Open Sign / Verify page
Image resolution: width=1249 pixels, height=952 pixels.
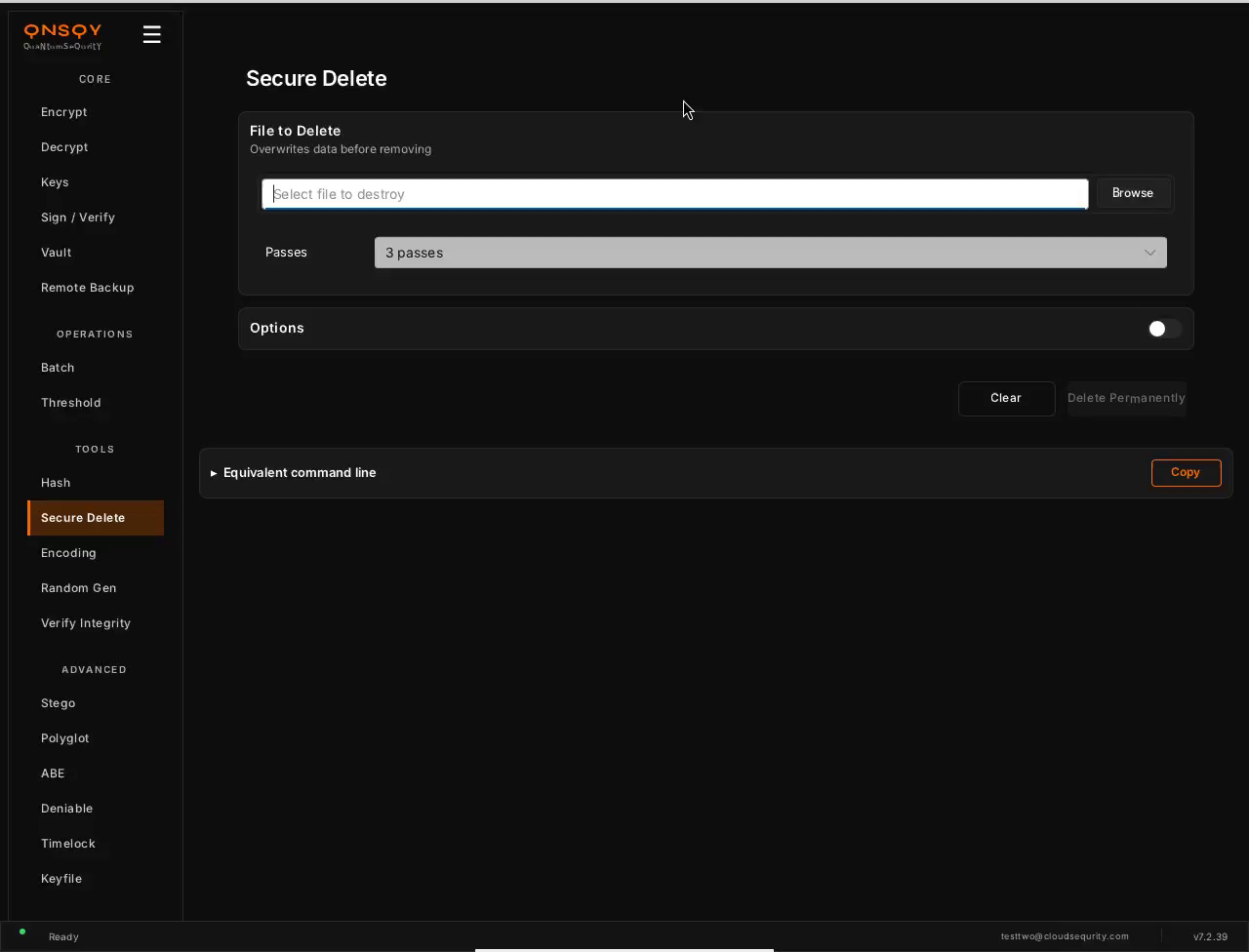(96, 218)
